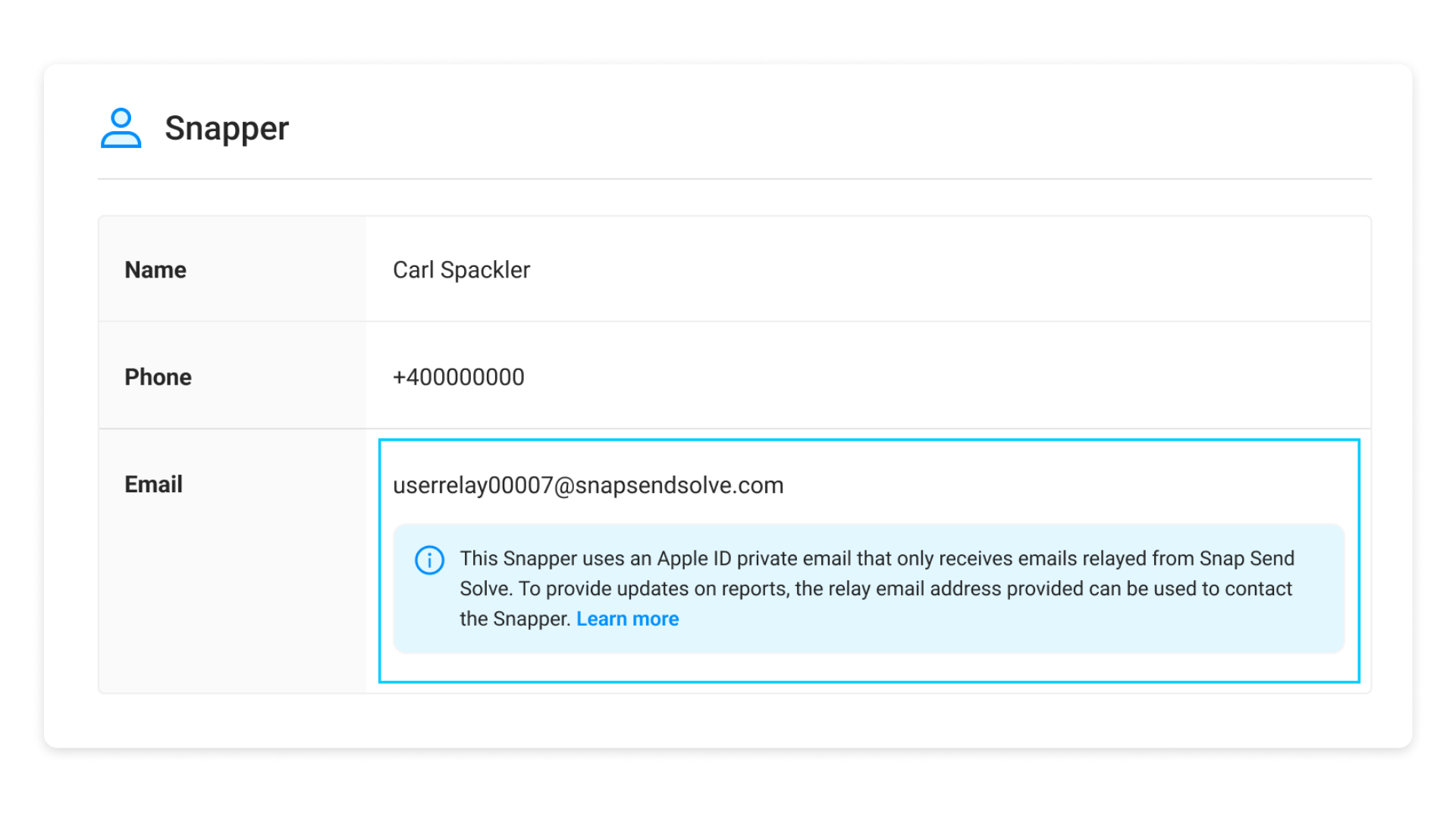Open the Learn more link

627,619
